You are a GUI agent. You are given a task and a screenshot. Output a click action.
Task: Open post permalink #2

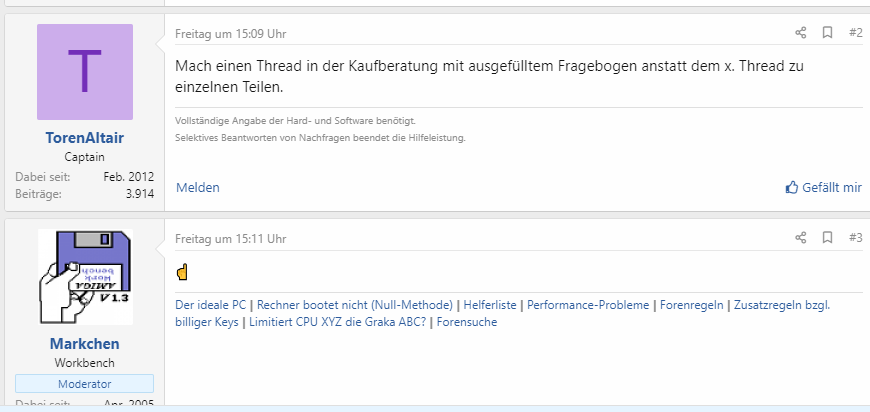tap(855, 33)
